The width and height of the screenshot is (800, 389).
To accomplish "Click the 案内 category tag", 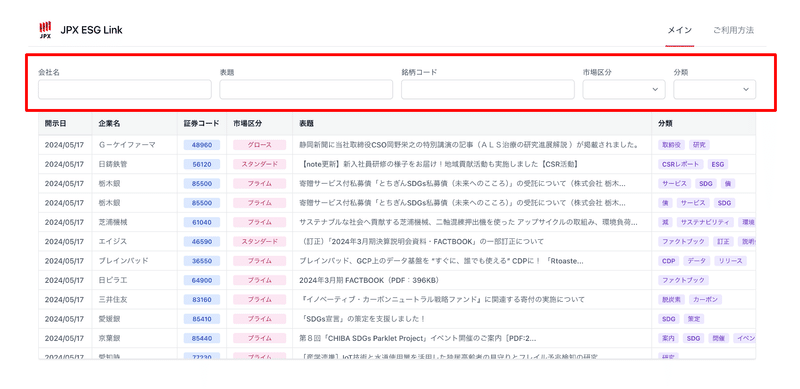I will (x=668, y=338).
